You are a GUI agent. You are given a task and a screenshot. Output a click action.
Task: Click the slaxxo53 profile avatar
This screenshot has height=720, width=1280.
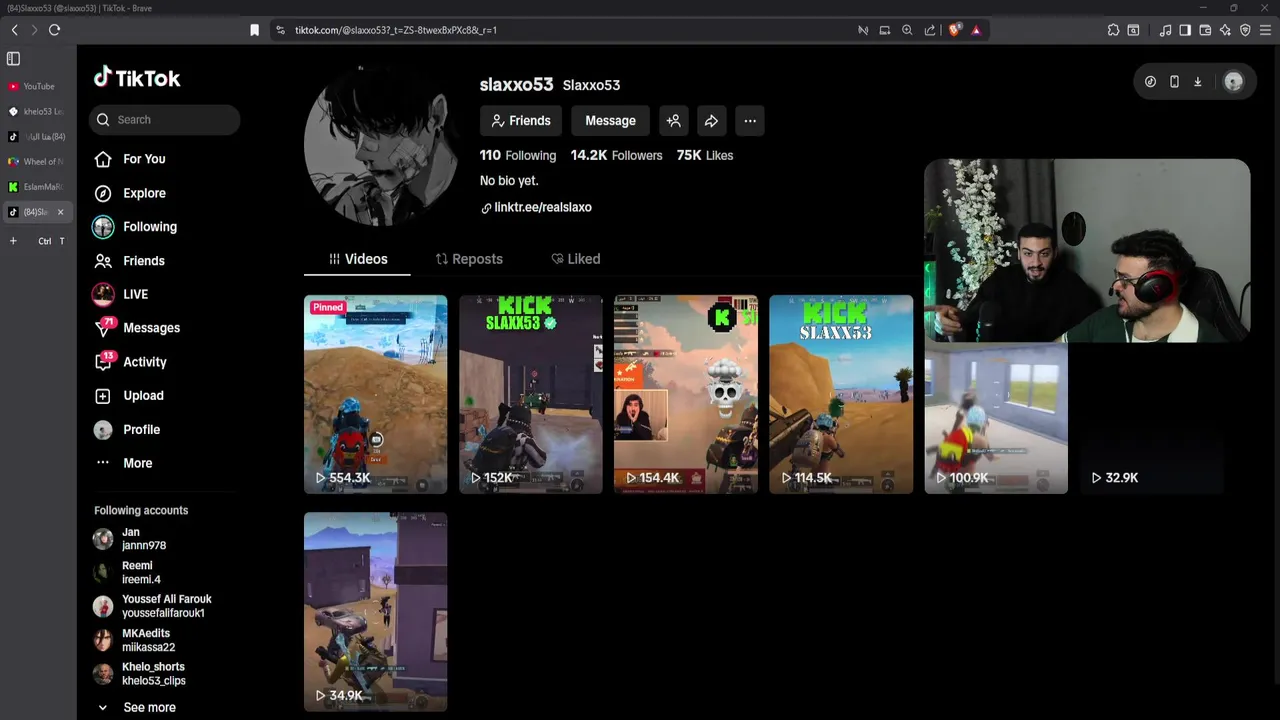click(x=381, y=146)
